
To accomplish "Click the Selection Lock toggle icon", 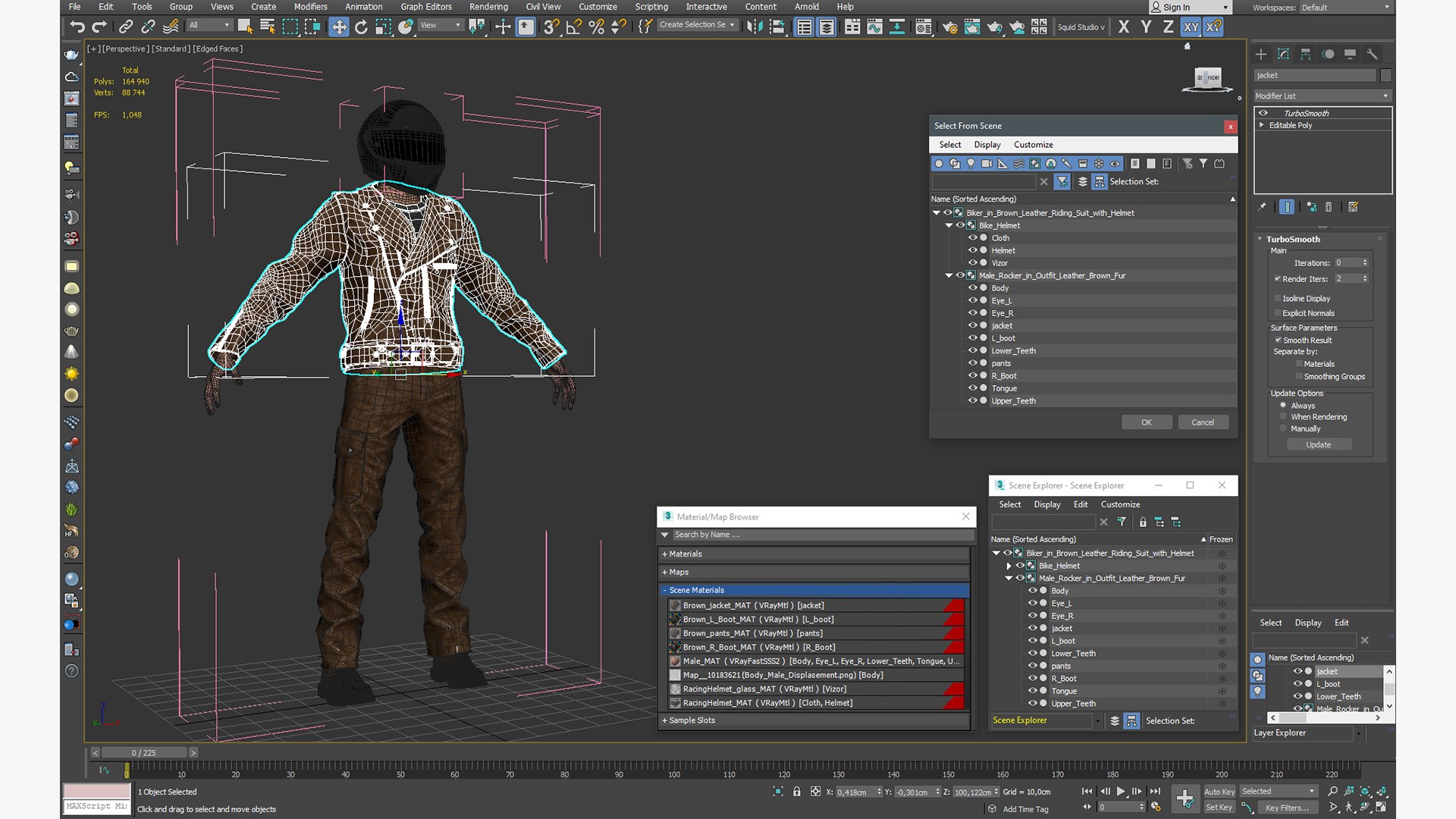I will [796, 791].
